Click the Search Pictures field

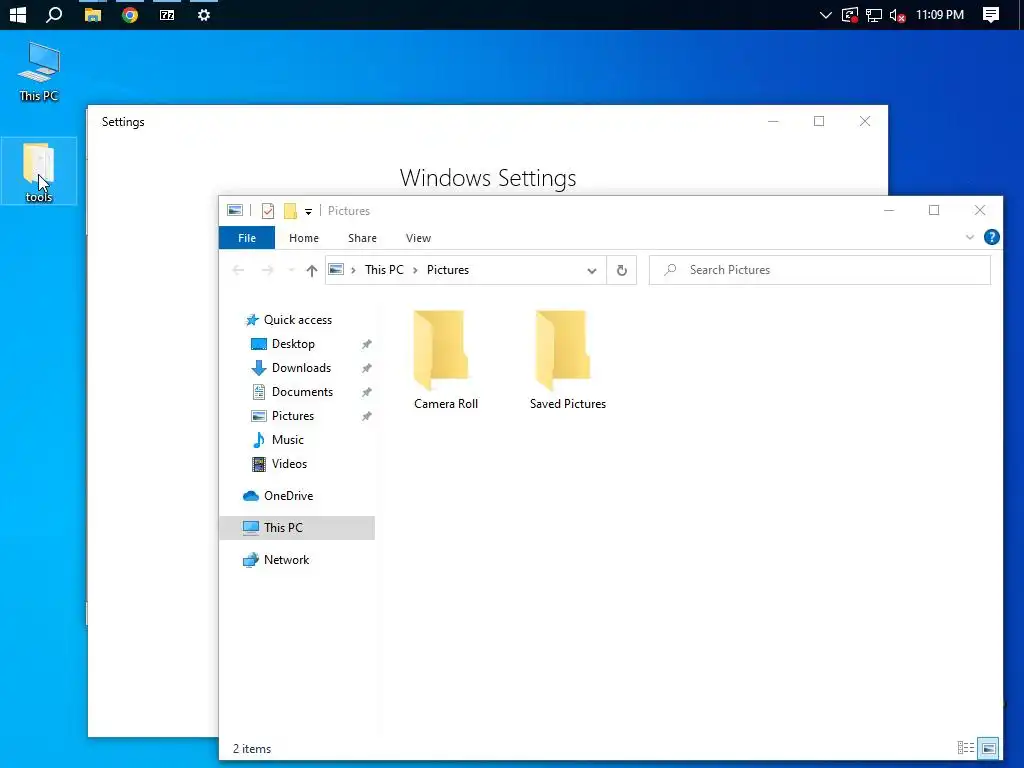click(x=820, y=270)
